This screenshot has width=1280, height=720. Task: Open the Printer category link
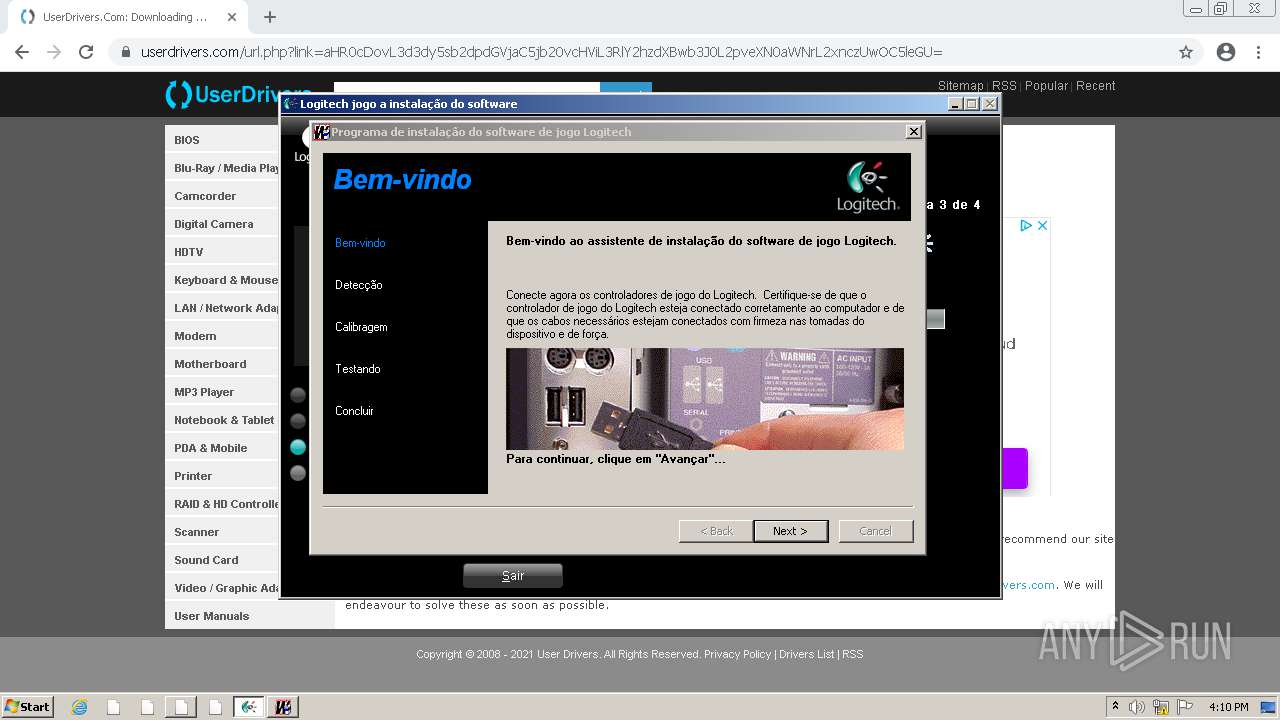coord(193,476)
